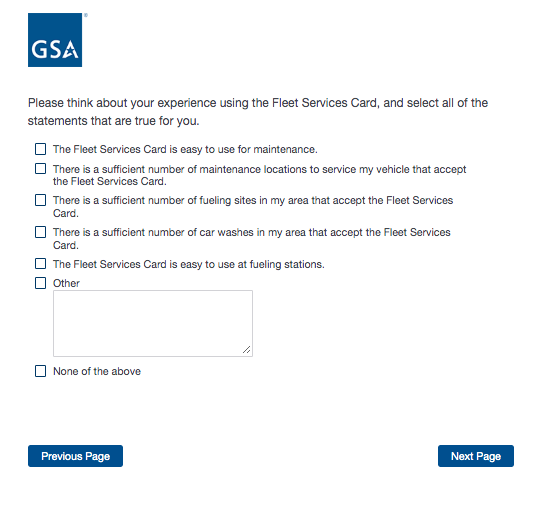Image resolution: width=540 pixels, height=508 pixels.
Task: Click the car washes statement label
Action: pyautogui.click(x=252, y=239)
